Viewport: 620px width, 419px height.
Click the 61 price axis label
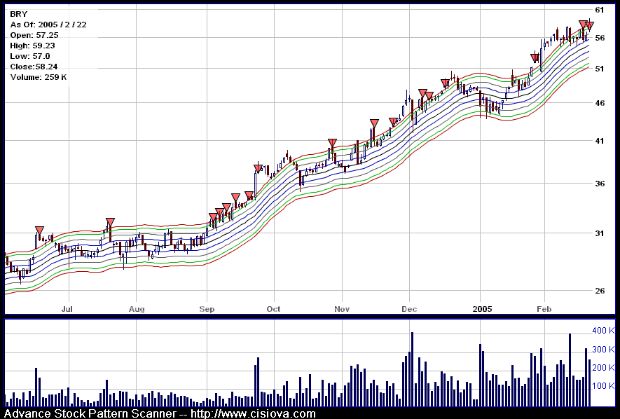click(599, 9)
